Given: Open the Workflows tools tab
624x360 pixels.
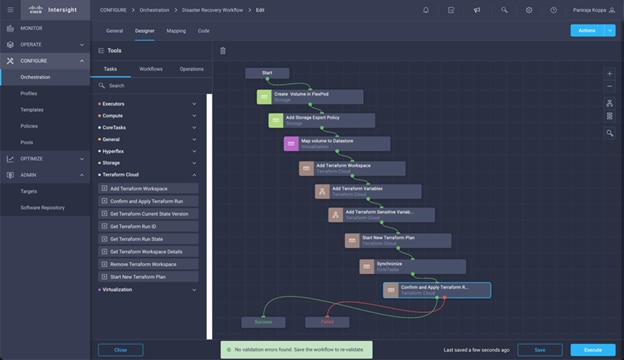Looking at the screenshot, I should (x=151, y=69).
